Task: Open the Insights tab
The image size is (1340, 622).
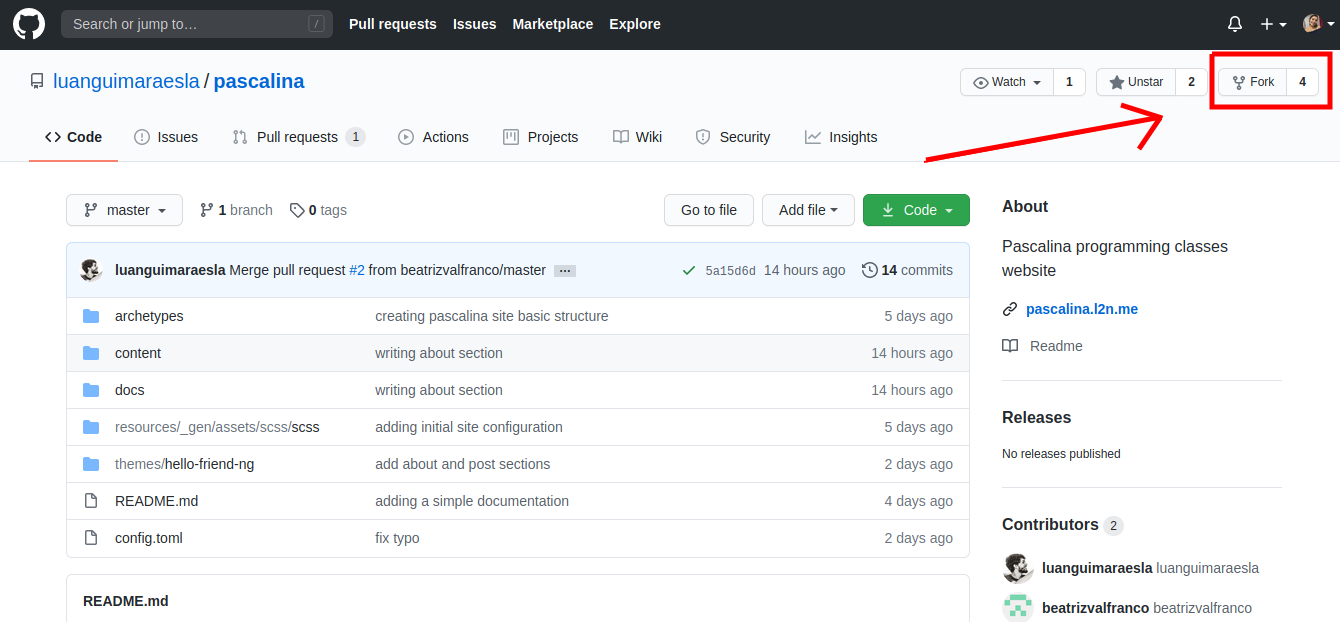Action: [x=841, y=137]
